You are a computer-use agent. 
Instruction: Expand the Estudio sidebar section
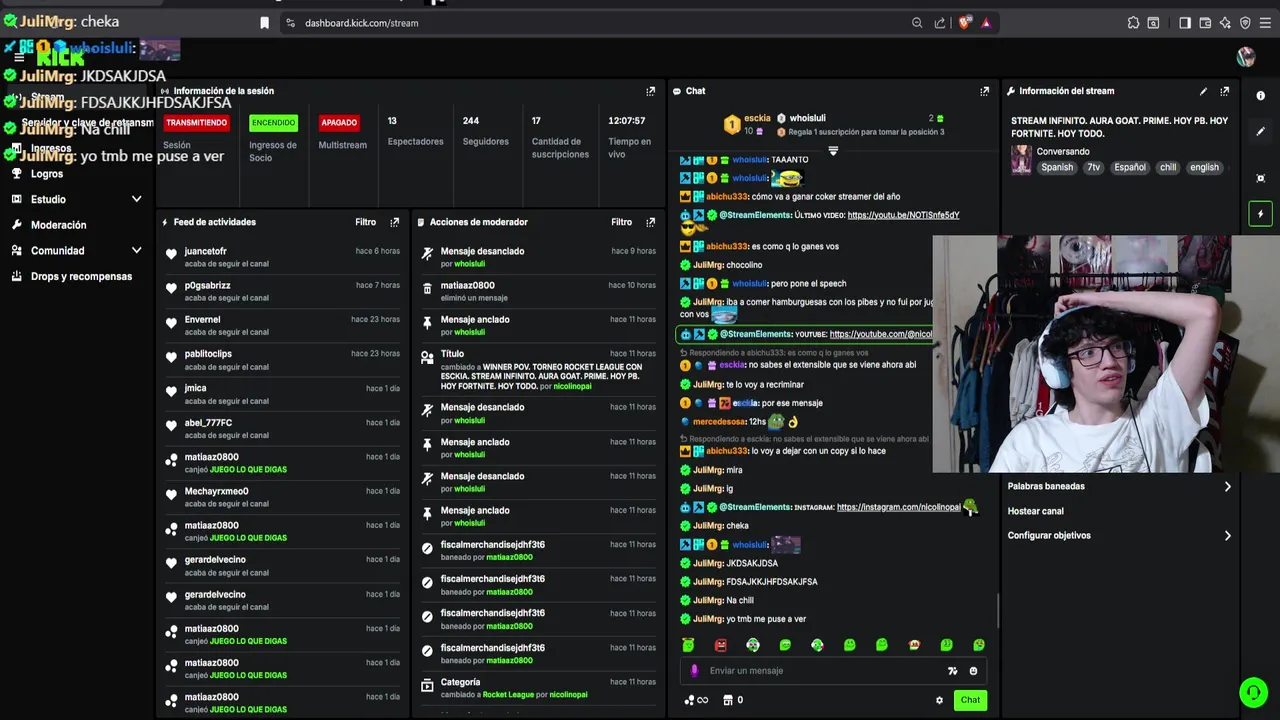tap(136, 199)
